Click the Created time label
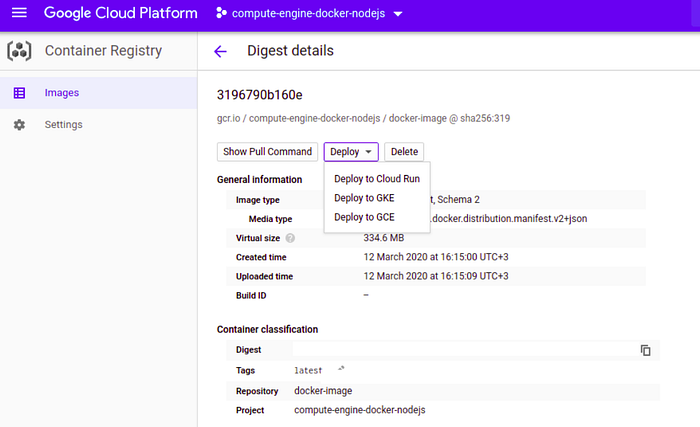 coord(261,258)
